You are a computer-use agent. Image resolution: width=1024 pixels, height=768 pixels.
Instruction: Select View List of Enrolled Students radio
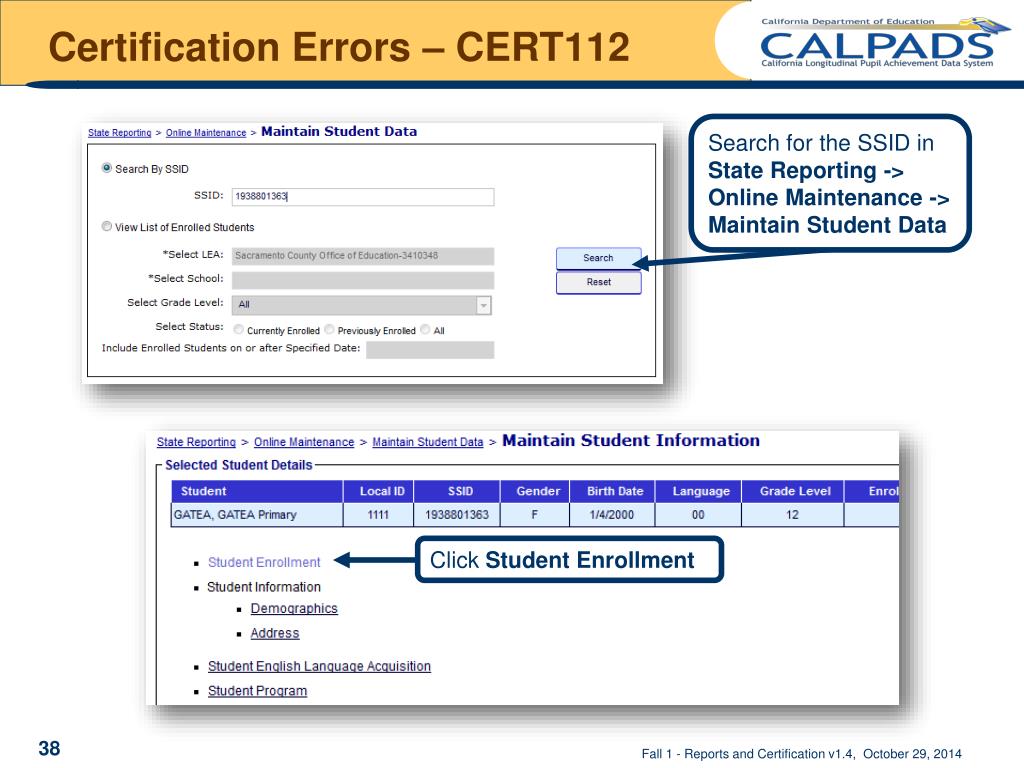click(106, 226)
